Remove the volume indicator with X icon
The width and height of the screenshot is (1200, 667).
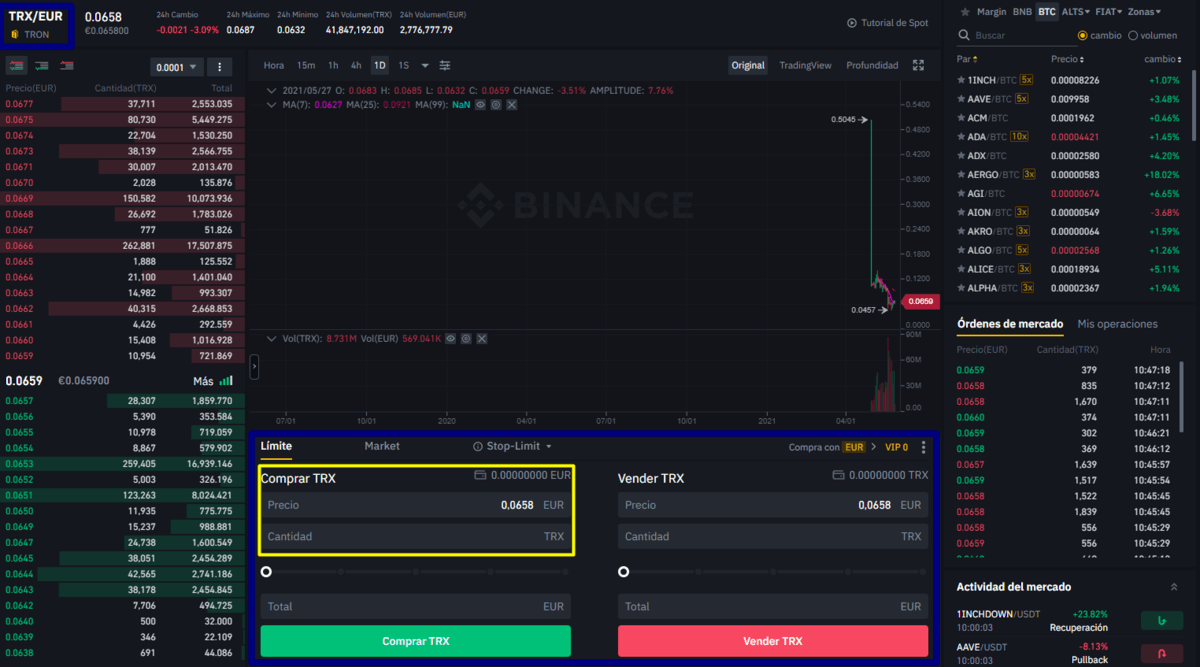click(x=482, y=339)
